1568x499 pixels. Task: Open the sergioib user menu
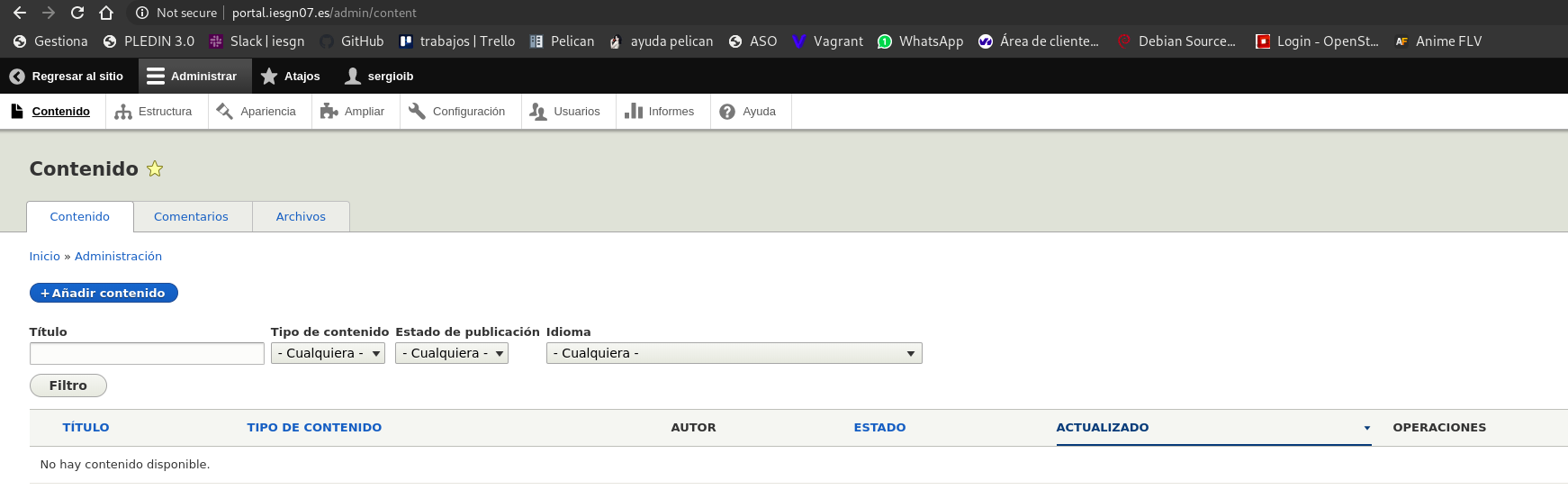(x=379, y=77)
